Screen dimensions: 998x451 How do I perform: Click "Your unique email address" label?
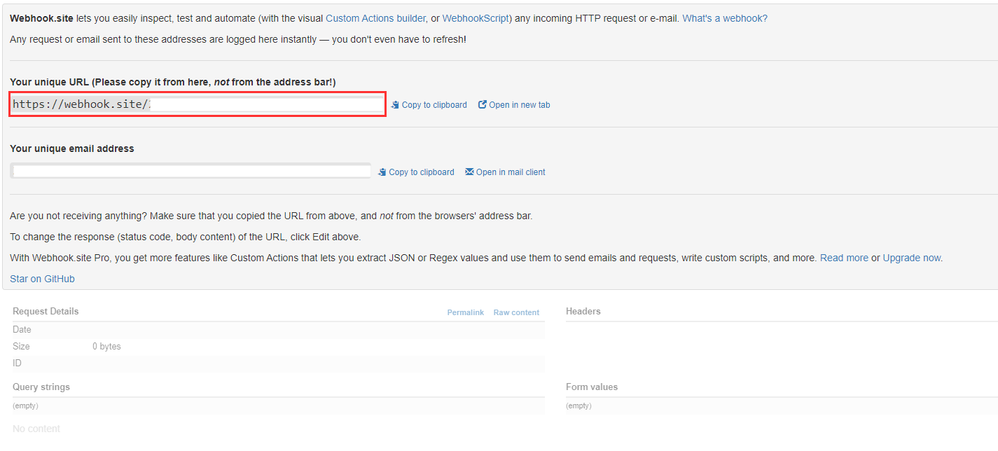[72, 149]
